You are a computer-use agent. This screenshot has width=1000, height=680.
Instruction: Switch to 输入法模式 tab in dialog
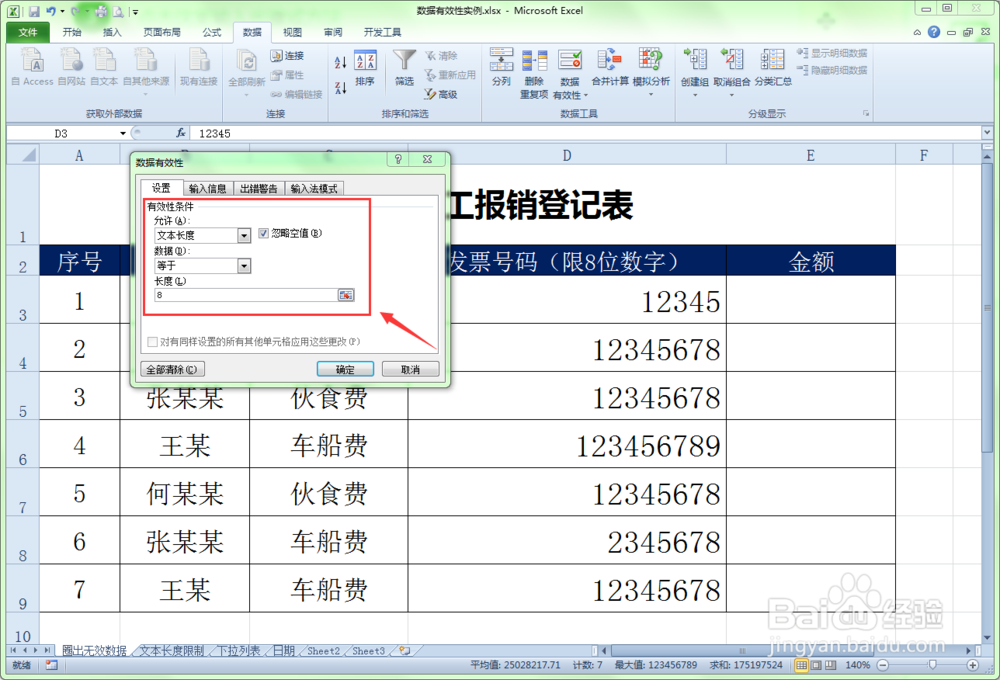coord(314,188)
